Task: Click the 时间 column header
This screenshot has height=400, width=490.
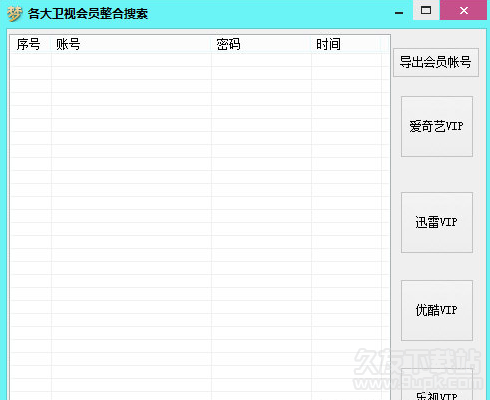Action: [346, 44]
